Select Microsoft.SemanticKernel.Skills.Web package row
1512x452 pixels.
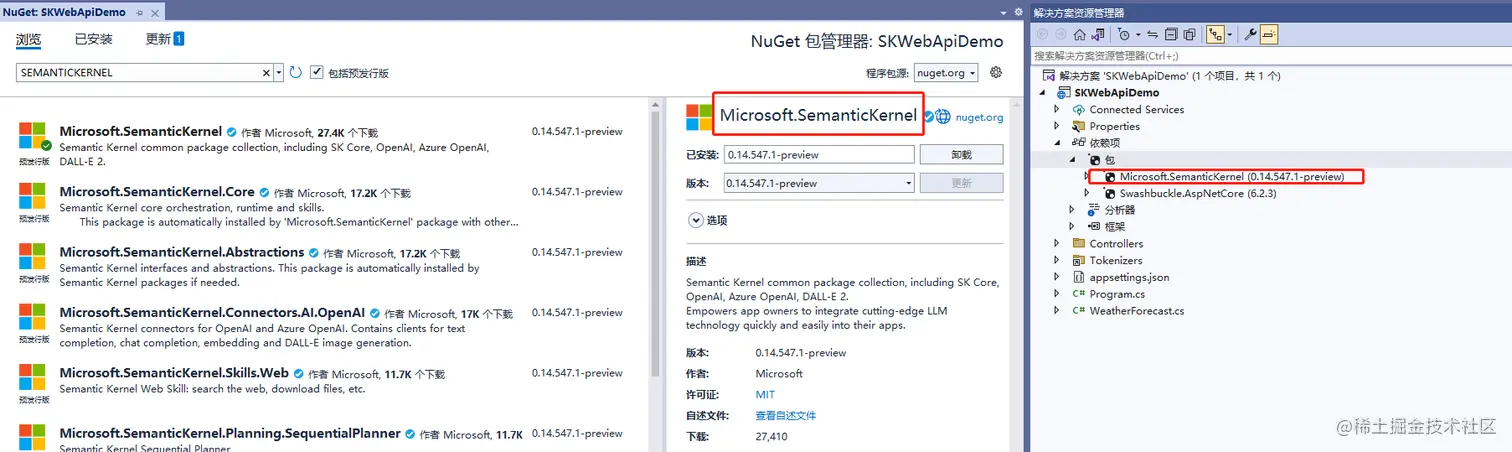tap(327, 386)
